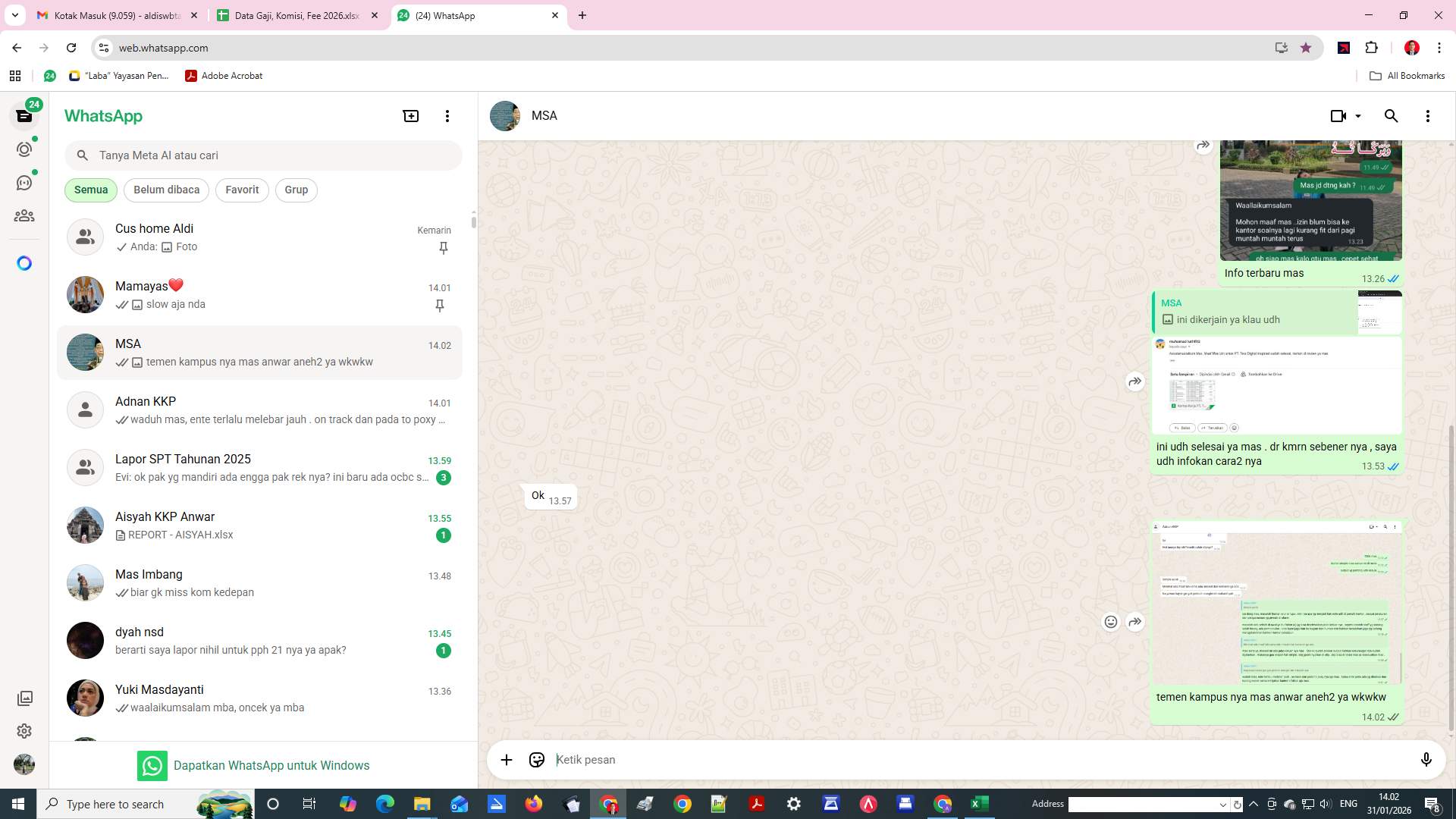Search within the MSA conversation
This screenshot has height=819, width=1456.
[1391, 115]
